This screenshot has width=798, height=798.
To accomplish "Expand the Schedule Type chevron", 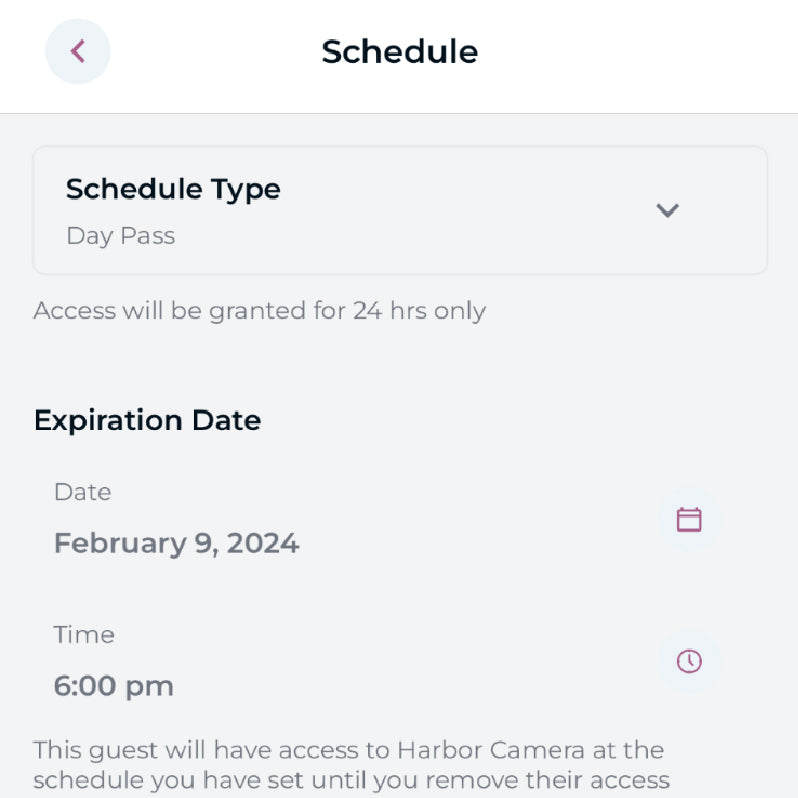I will click(667, 210).
